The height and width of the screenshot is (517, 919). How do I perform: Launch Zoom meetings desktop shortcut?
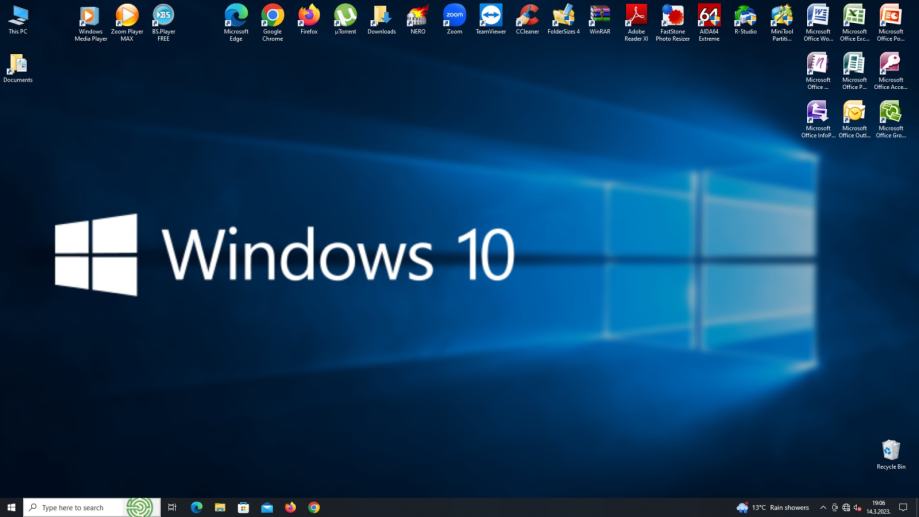click(x=454, y=19)
